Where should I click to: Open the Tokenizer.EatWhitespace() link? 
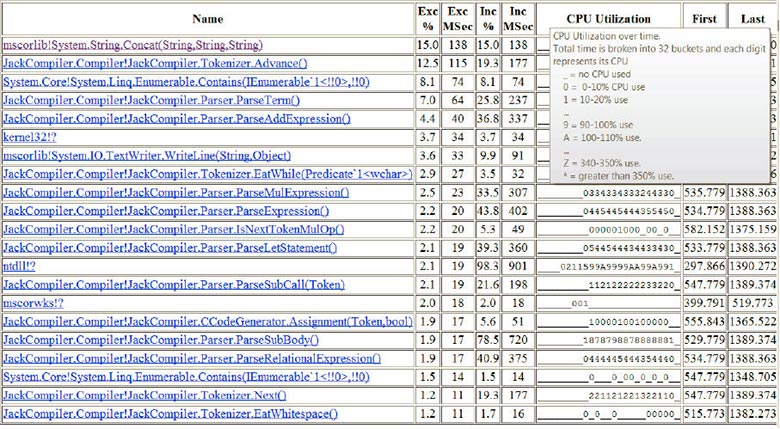click(171, 414)
